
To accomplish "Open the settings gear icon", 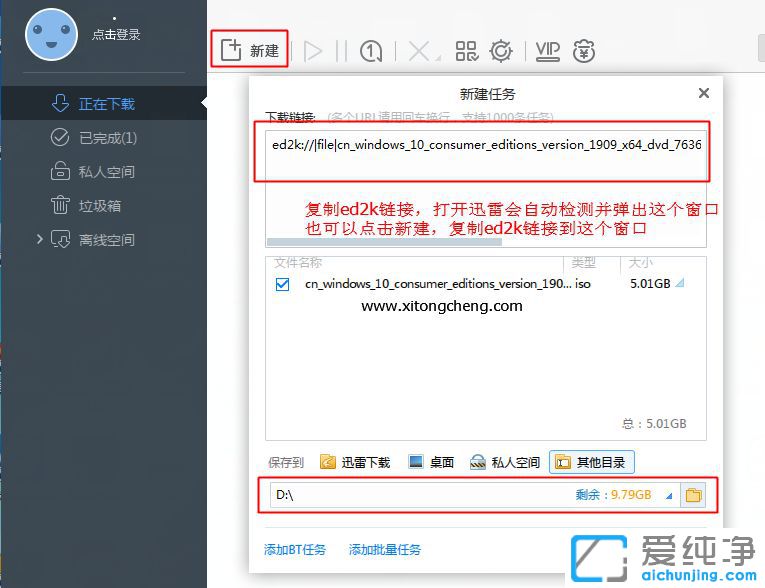I will [x=500, y=51].
